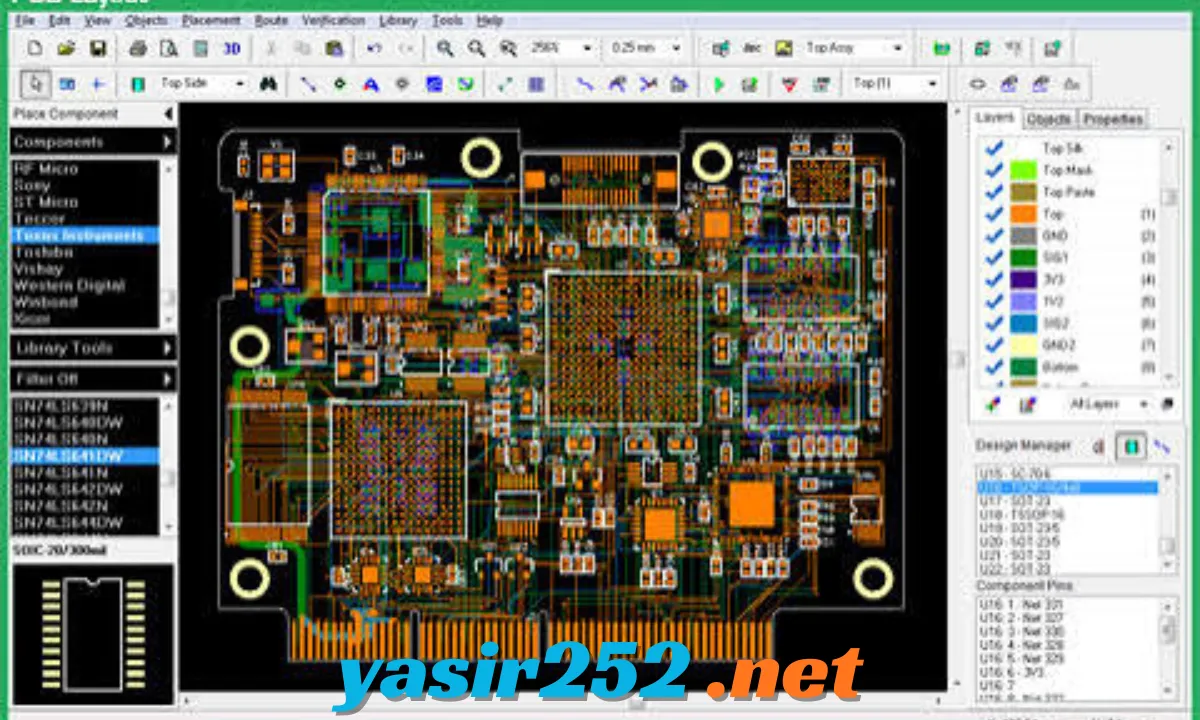Image resolution: width=1200 pixels, height=720 pixels.
Task: Open the Library menu
Action: (398, 20)
